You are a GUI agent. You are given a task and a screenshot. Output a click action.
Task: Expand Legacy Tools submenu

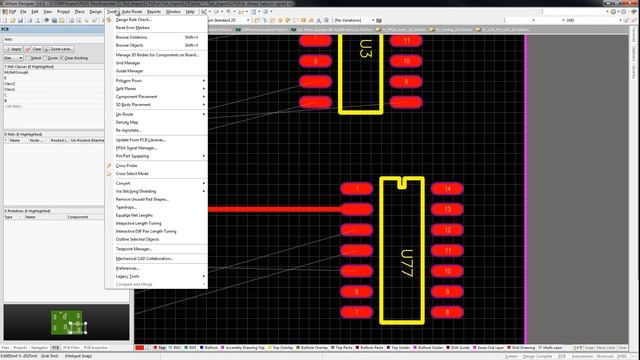(156, 276)
